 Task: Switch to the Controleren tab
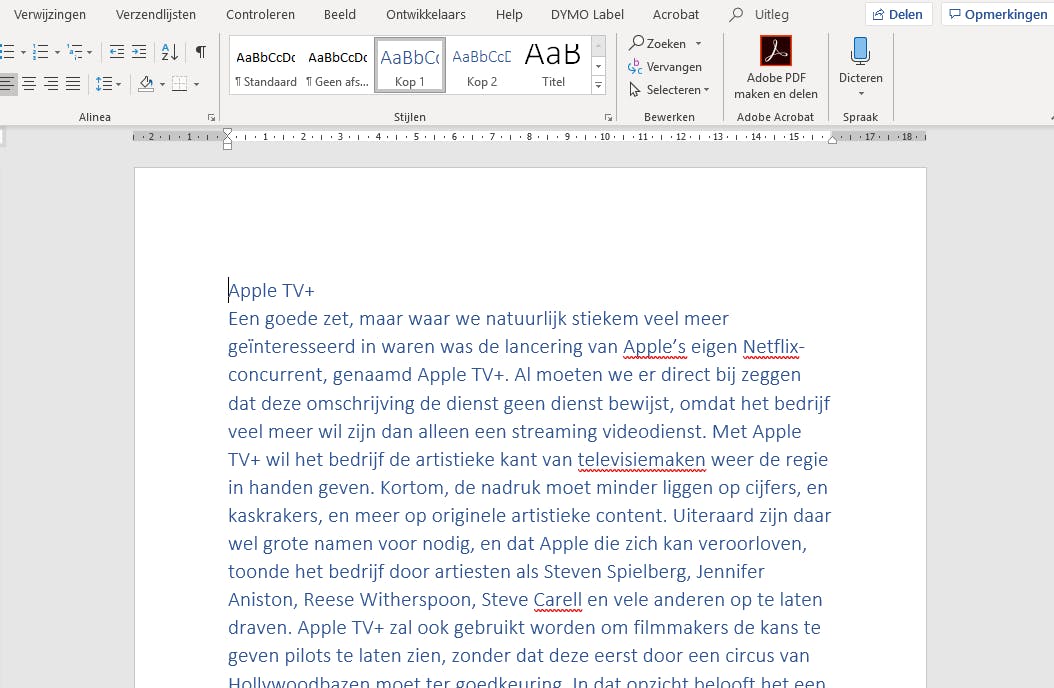260,14
